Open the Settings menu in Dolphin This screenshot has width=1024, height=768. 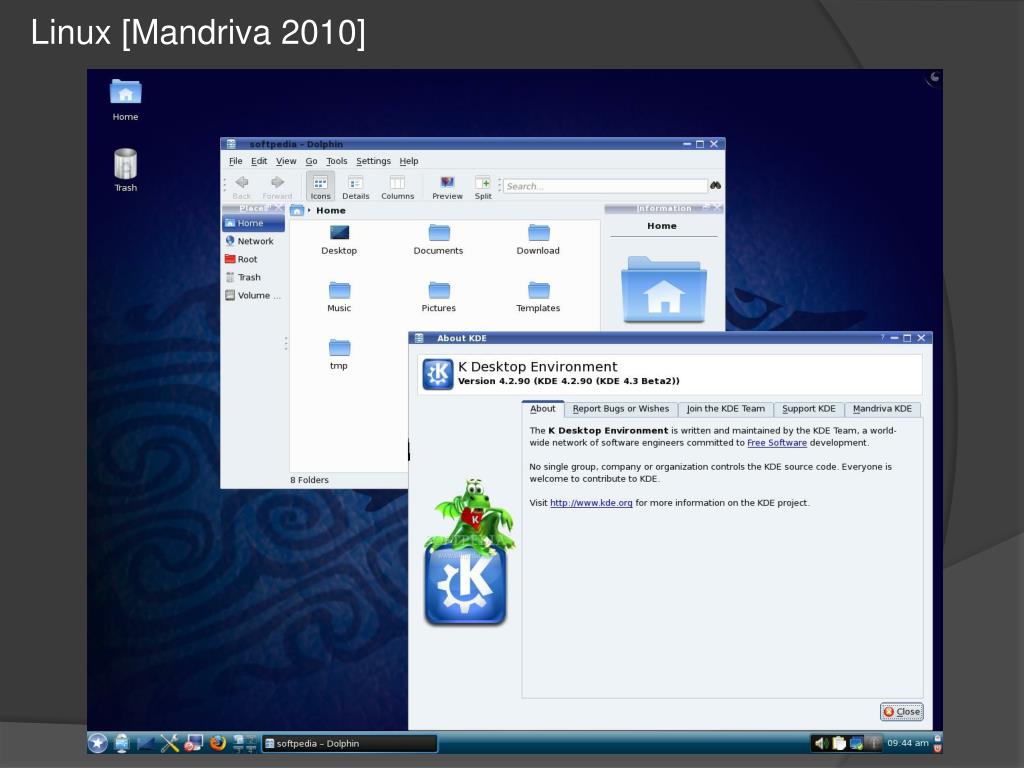(x=374, y=161)
